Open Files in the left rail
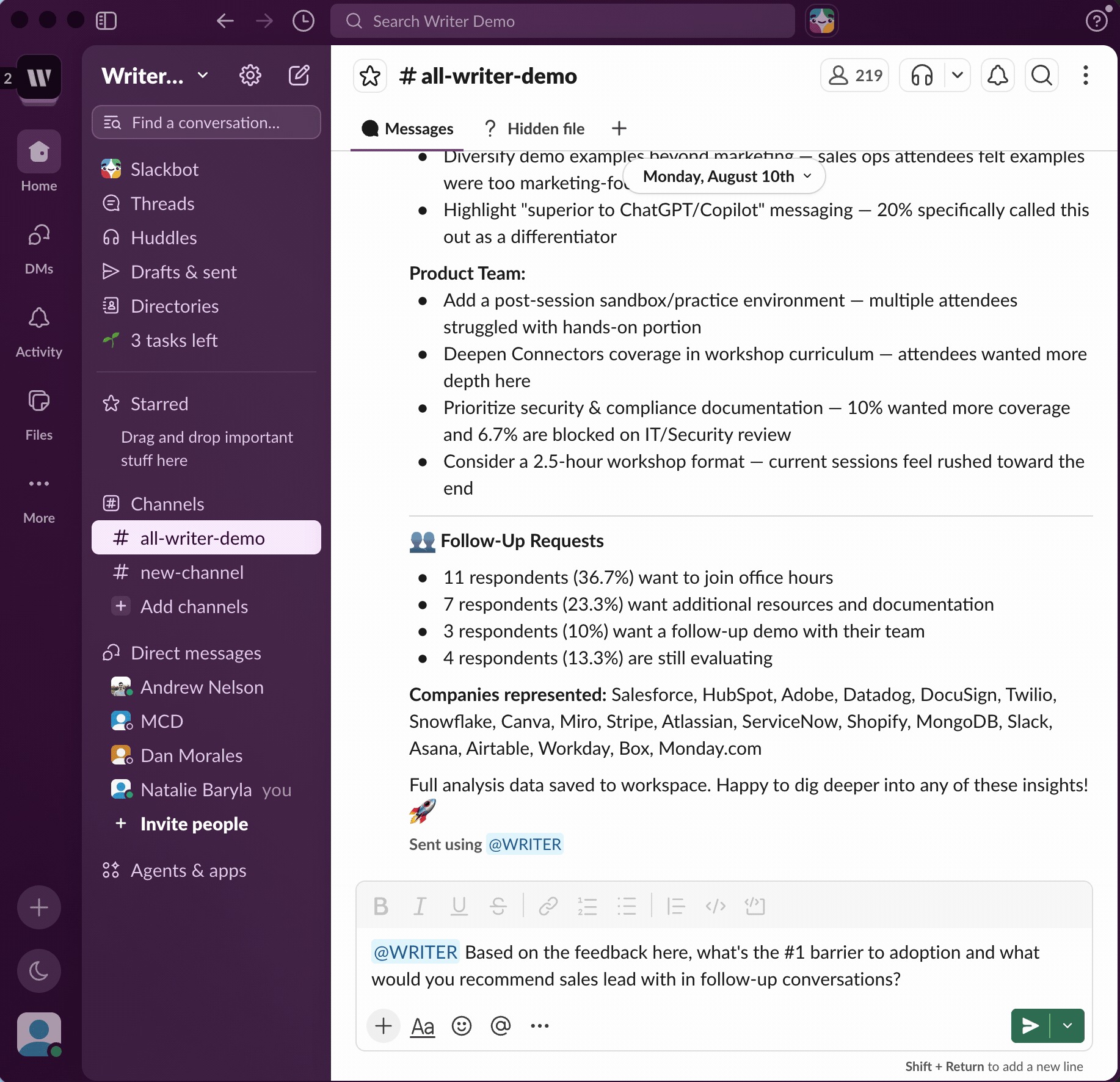 pyautogui.click(x=39, y=415)
